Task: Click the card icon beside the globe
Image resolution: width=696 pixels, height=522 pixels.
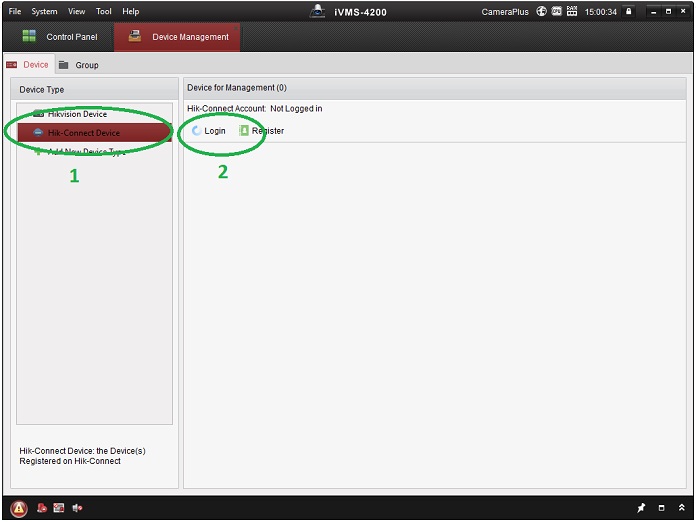Action: point(556,12)
